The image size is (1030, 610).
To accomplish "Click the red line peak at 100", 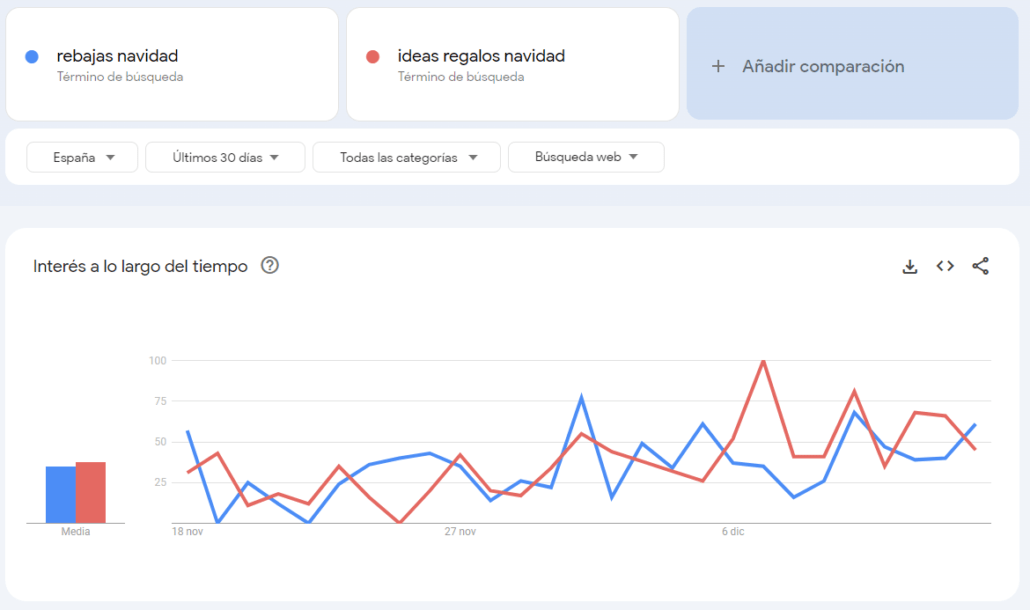I will (x=764, y=361).
